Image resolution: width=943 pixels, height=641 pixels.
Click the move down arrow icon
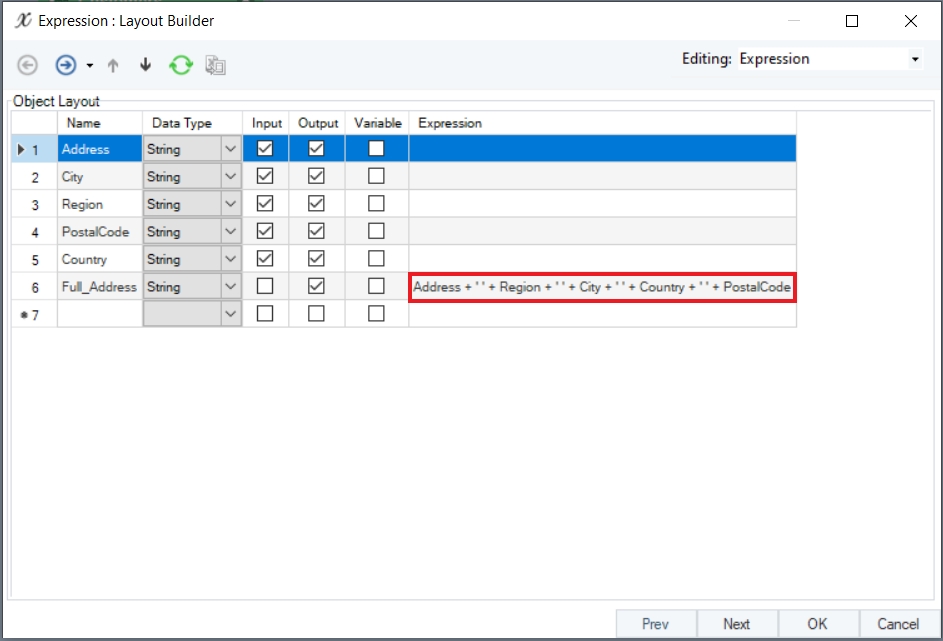click(x=145, y=65)
